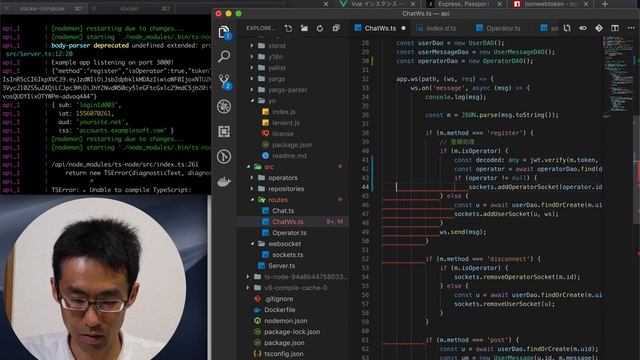
Task: Open the Debug view in activity bar
Action: [224, 107]
